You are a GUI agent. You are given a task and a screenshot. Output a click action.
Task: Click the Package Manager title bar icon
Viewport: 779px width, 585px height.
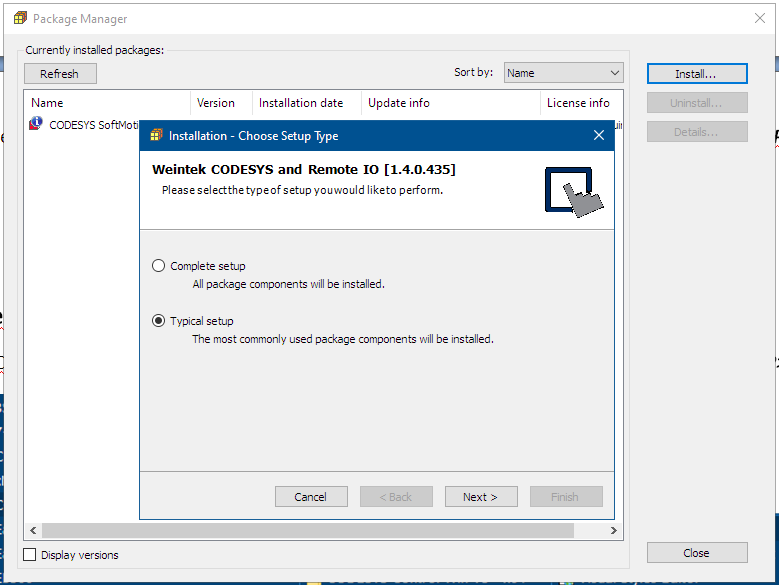(20, 18)
